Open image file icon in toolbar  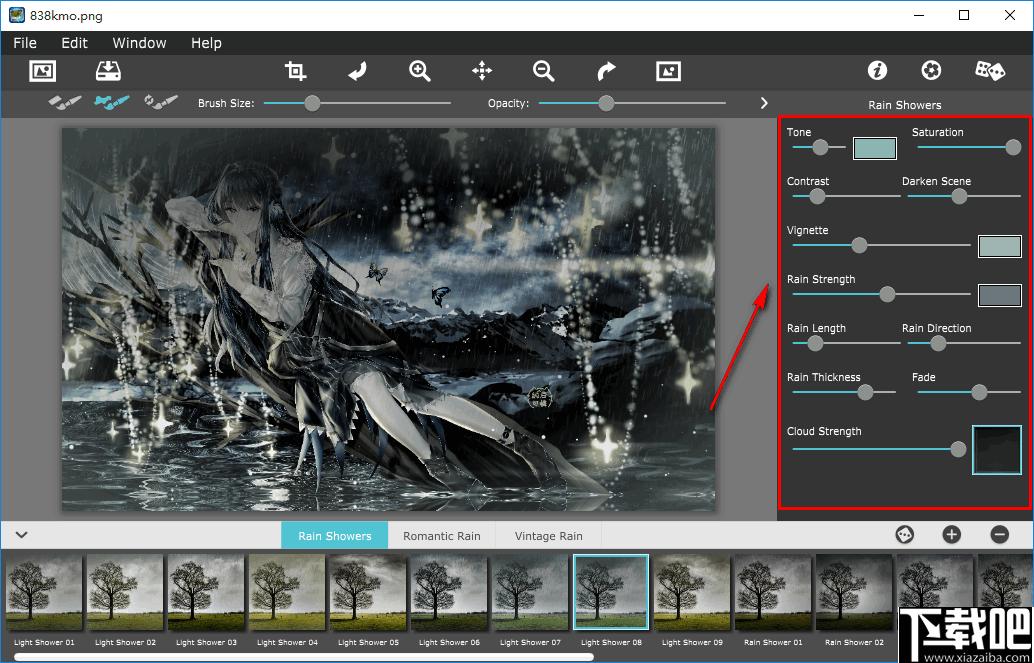click(x=43, y=71)
